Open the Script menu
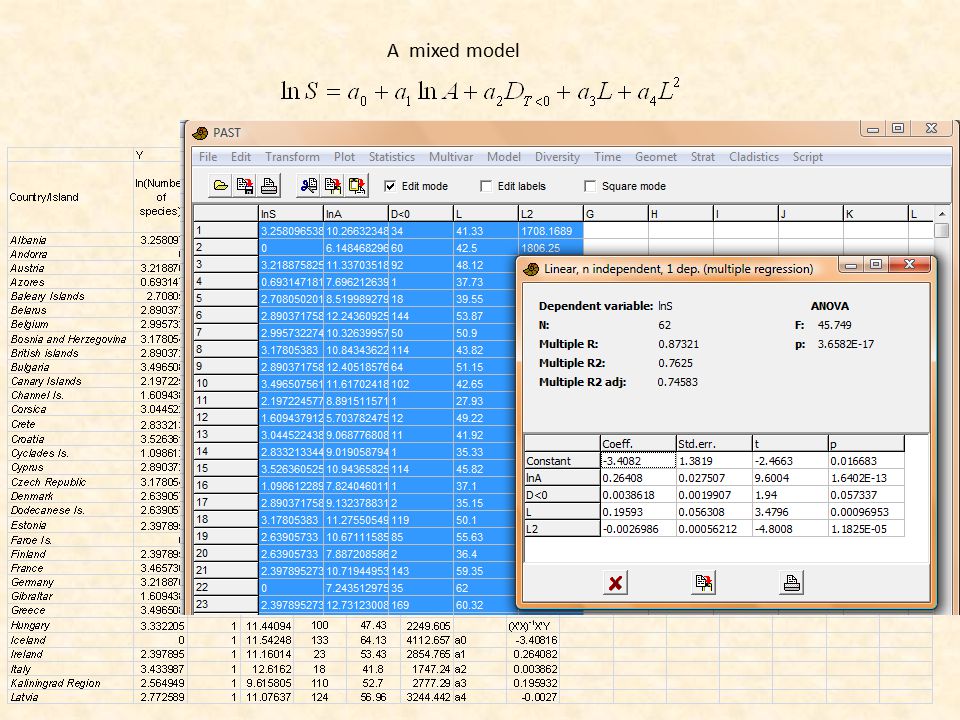Viewport: 960px width, 720px height. (x=808, y=157)
